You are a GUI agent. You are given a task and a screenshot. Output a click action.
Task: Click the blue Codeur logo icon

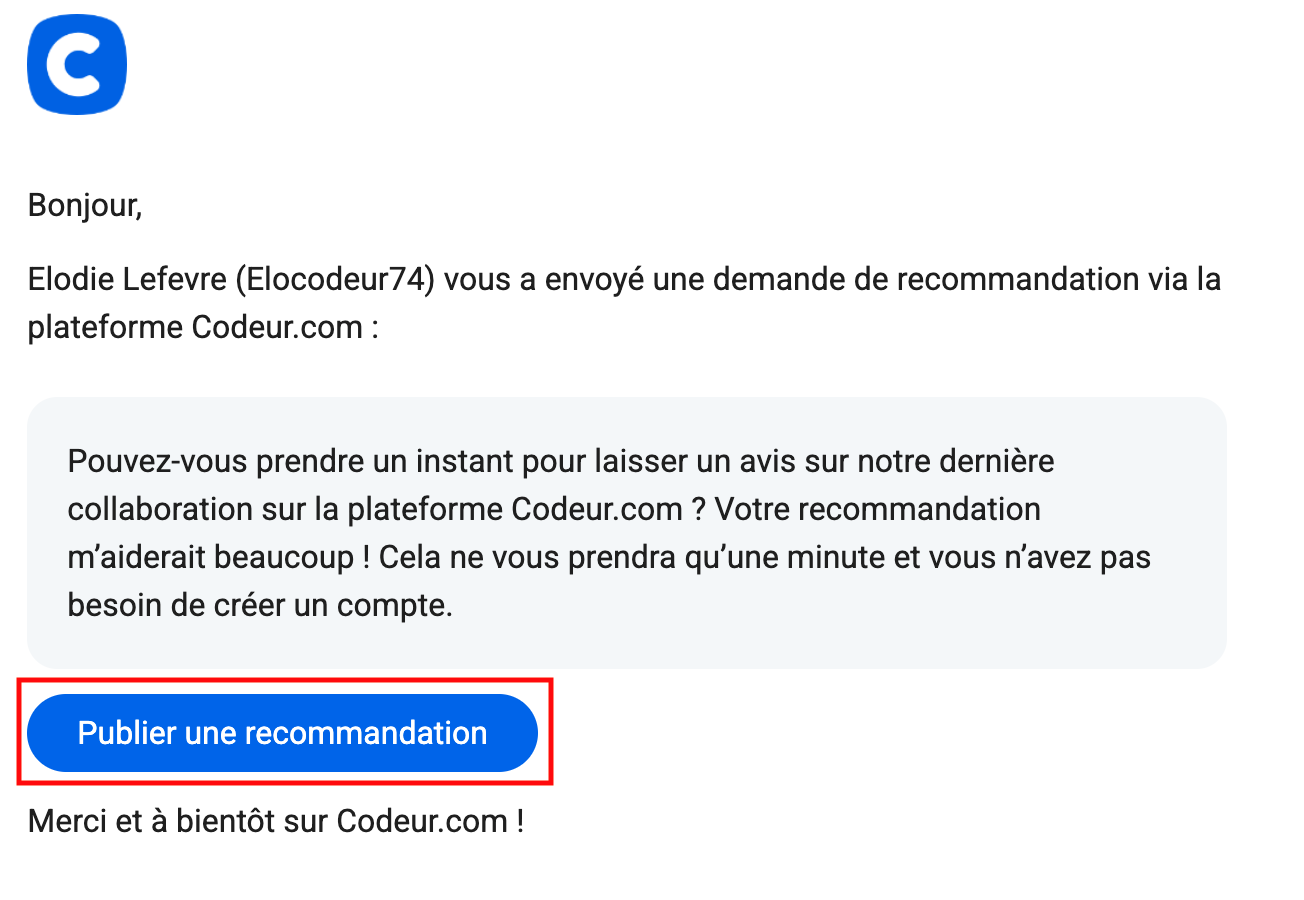pyautogui.click(x=77, y=66)
